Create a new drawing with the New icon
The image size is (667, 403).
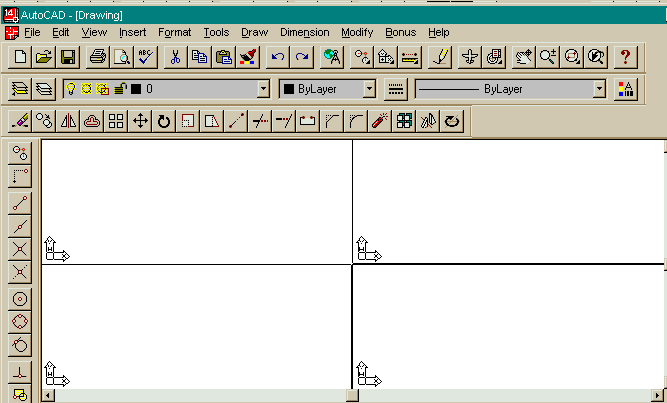[20, 57]
